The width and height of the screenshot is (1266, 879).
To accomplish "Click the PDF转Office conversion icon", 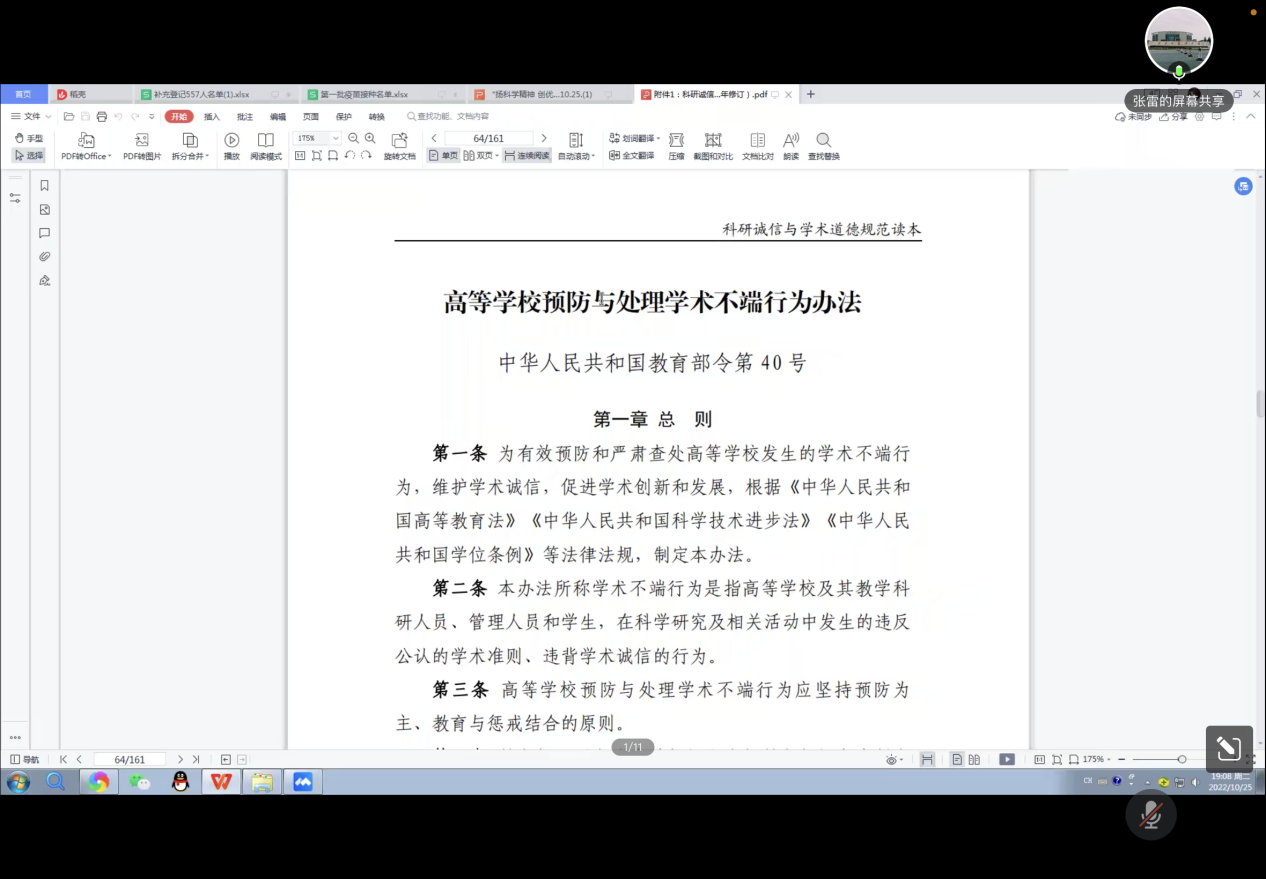I will (86, 140).
